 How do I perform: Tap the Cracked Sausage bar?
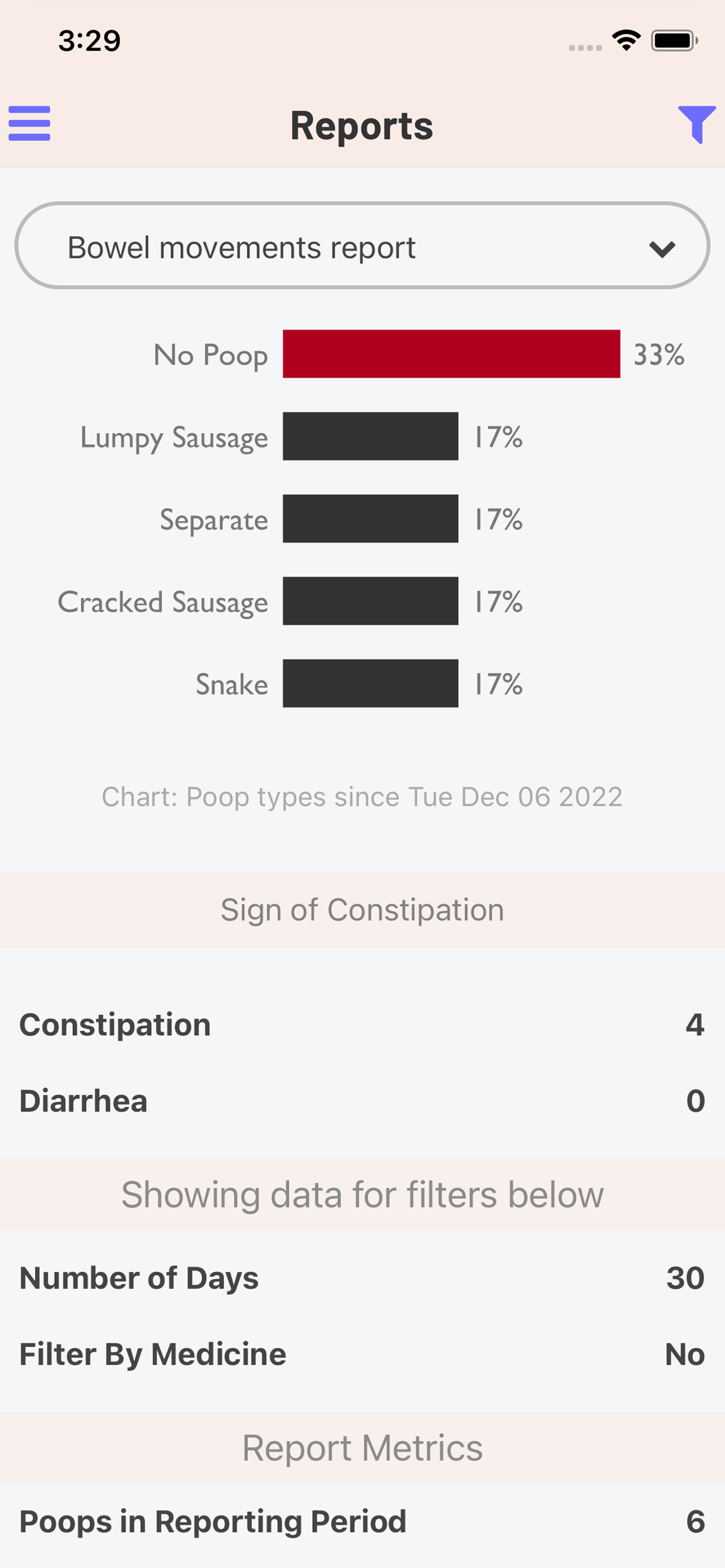(371, 601)
